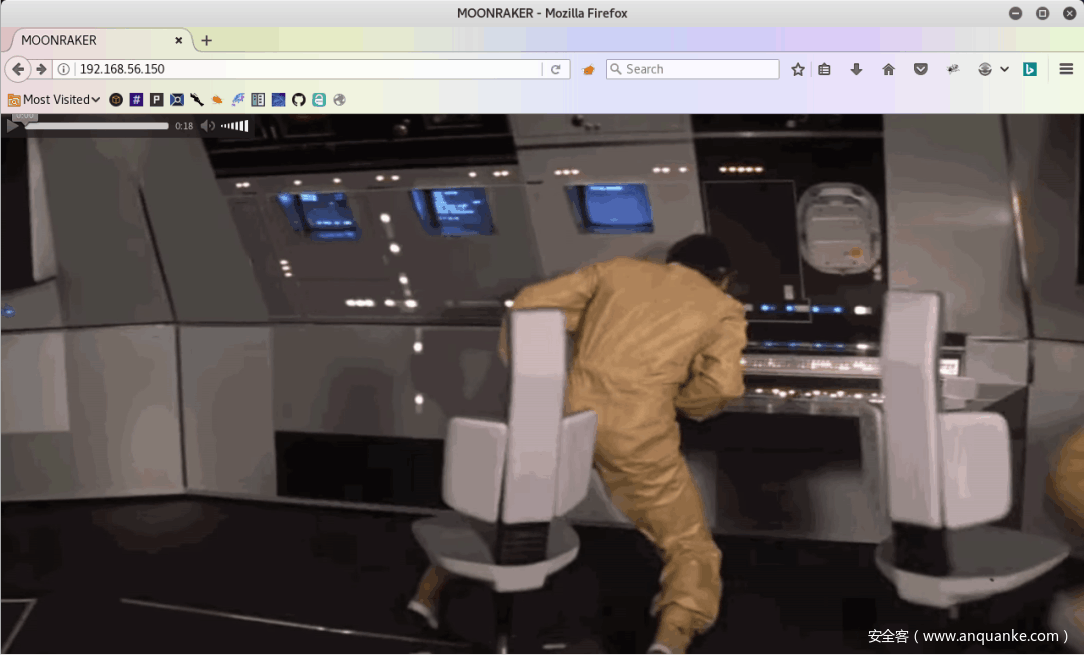Show bookmarks list icon beside star
This screenshot has height=655, width=1084.
tap(824, 69)
